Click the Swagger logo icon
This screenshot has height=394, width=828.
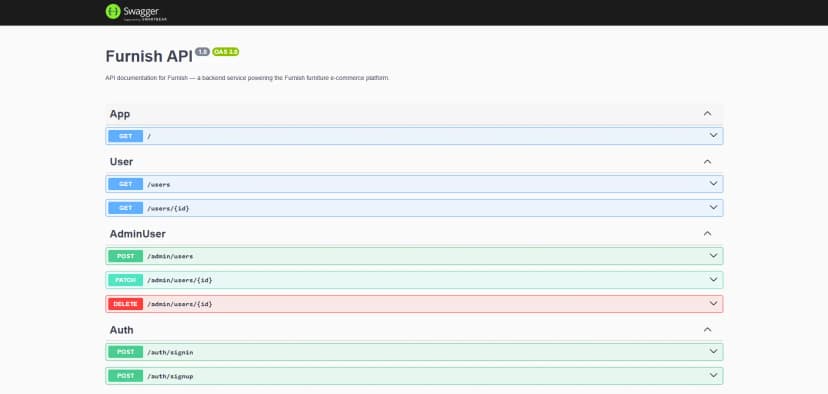[113, 12]
